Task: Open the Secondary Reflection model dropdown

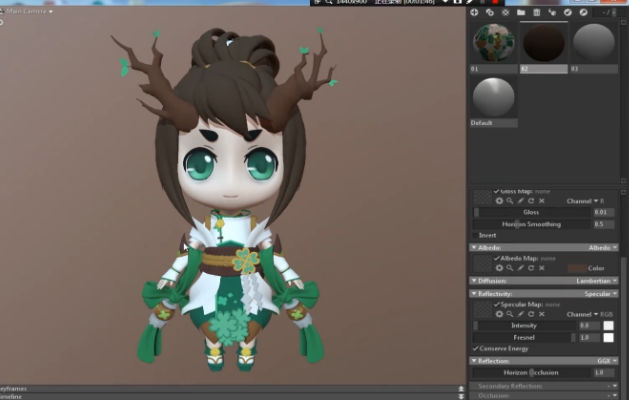Action: point(613,386)
